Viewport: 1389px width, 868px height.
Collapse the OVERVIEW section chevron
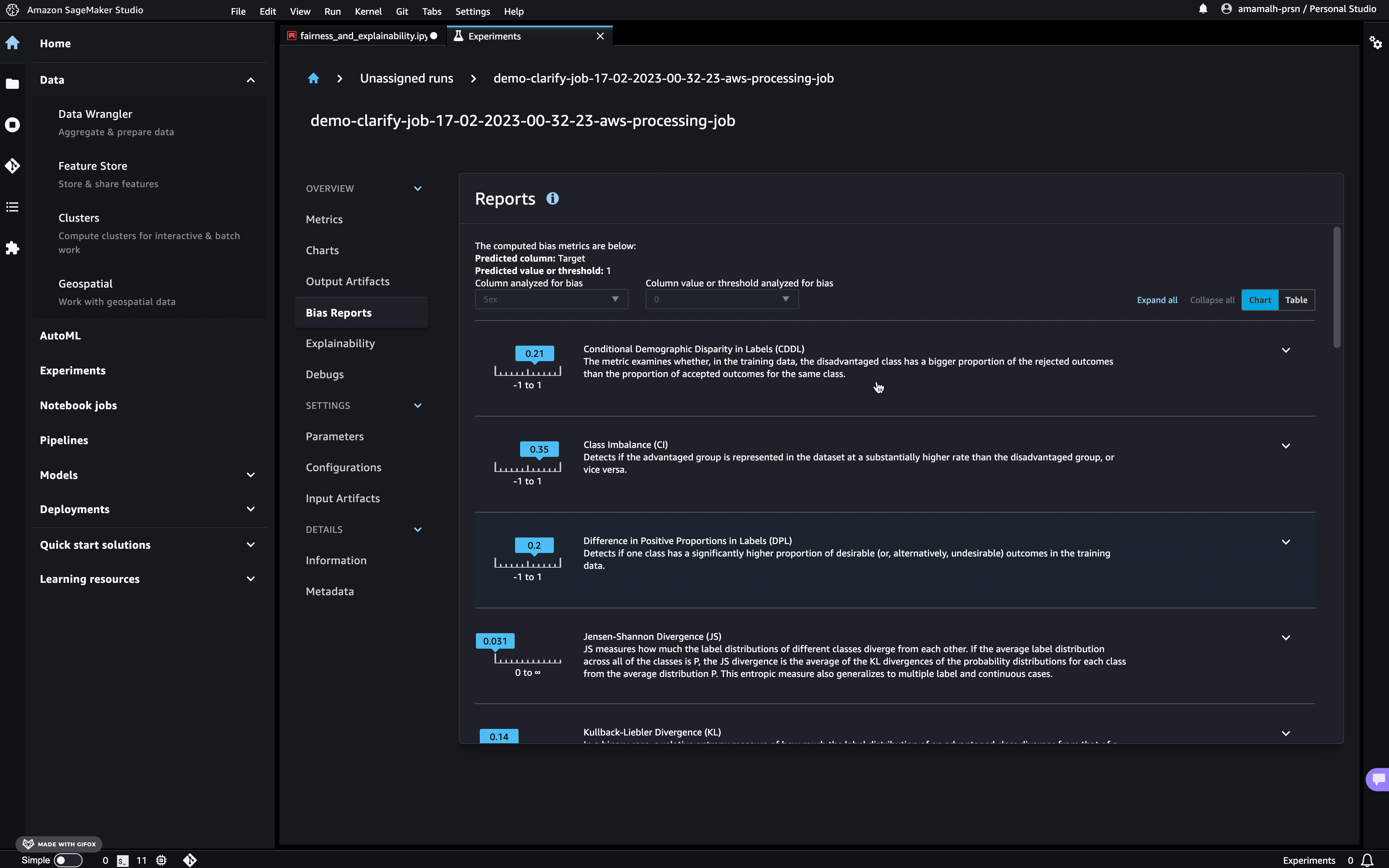(x=418, y=188)
